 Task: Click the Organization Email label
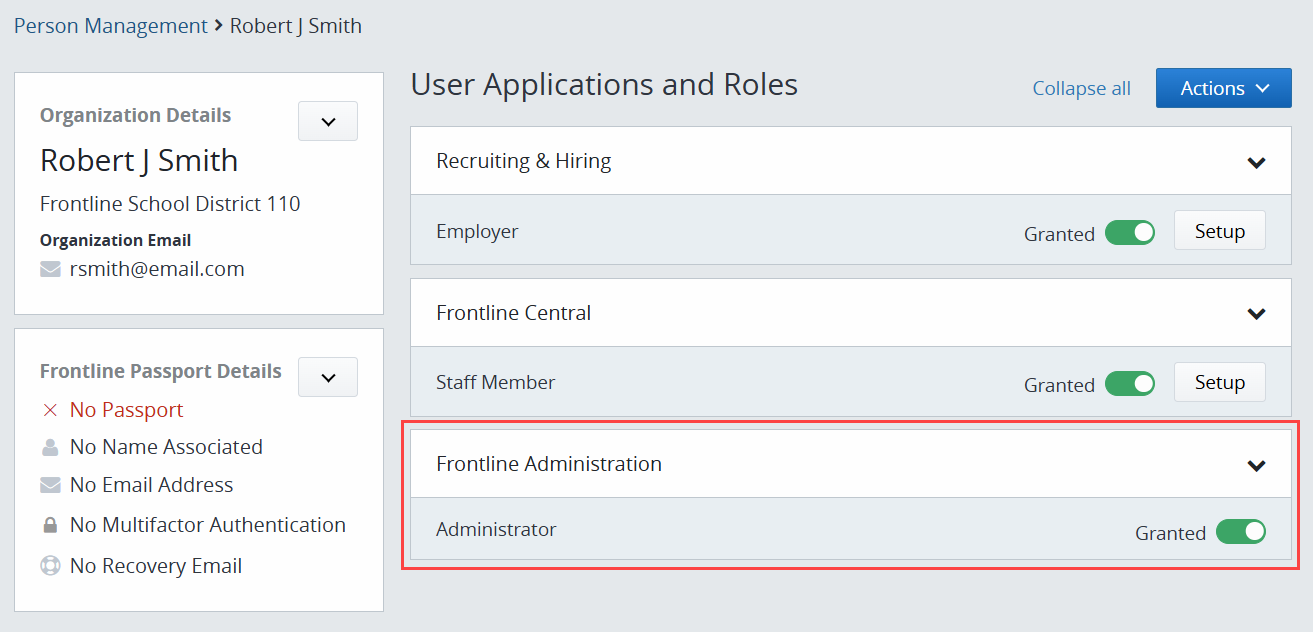115,240
